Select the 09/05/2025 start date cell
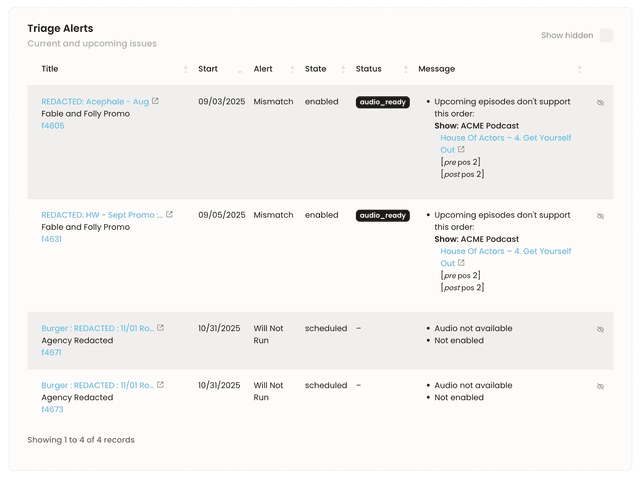 [222, 215]
